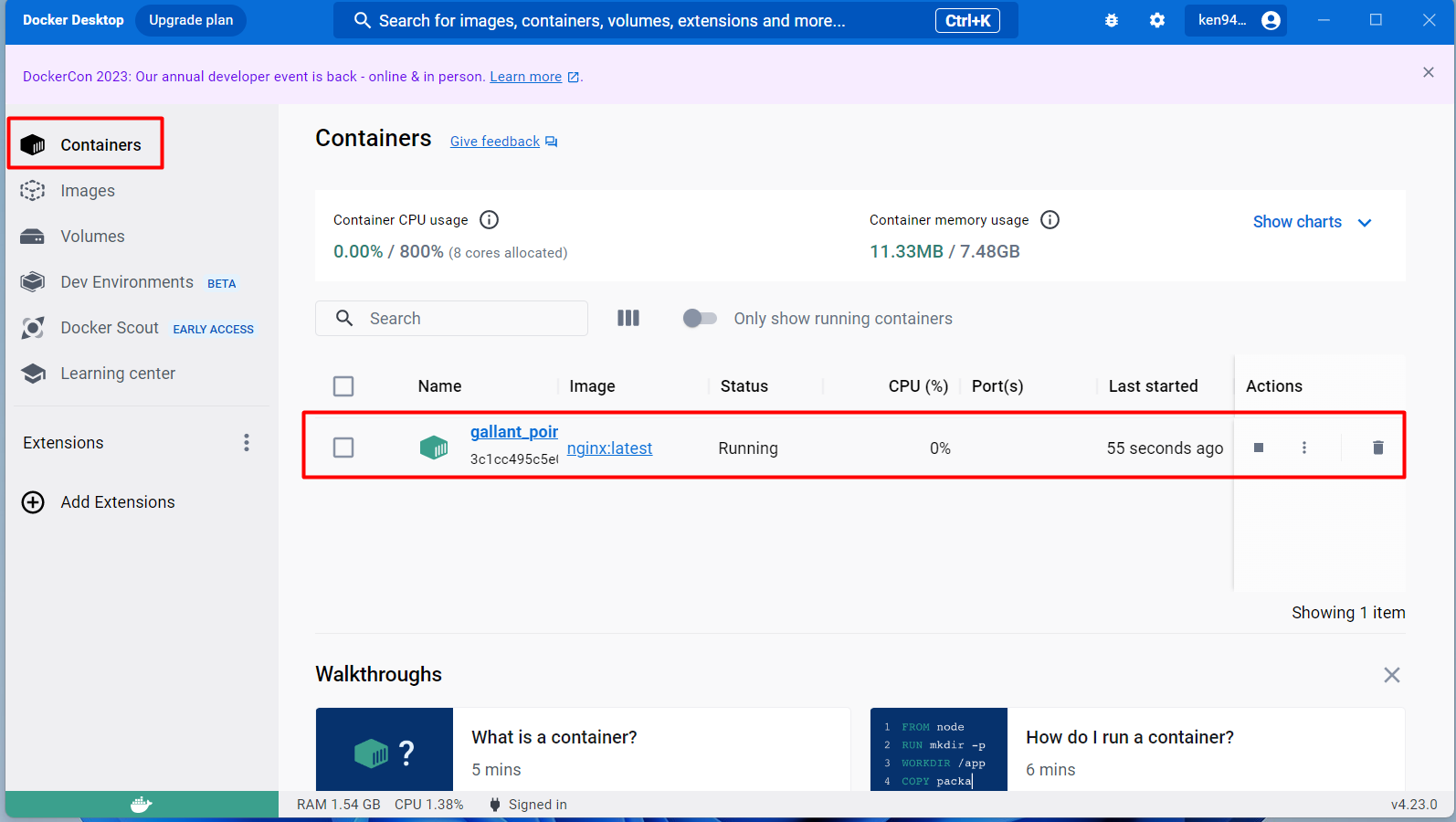Open the How do I run a container walkthrough
The image size is (1456, 822).
tap(1137, 749)
